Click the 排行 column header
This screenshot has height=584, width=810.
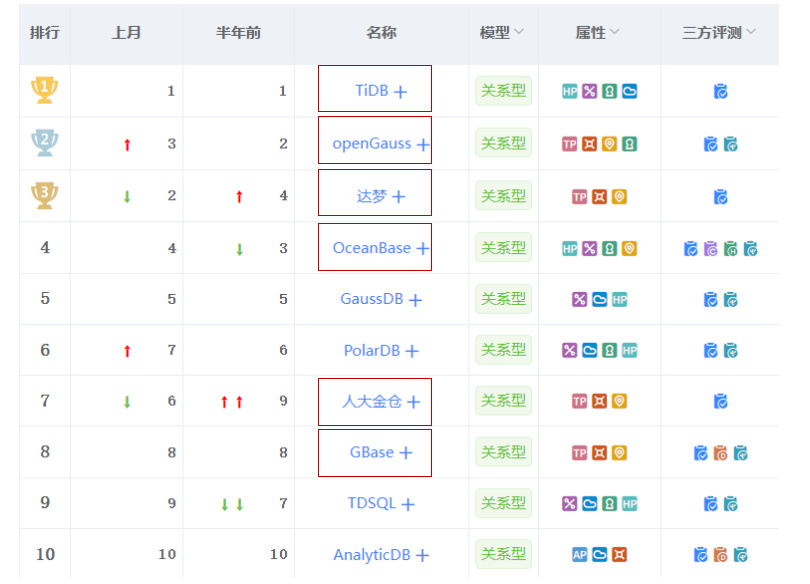pyautogui.click(x=44, y=33)
